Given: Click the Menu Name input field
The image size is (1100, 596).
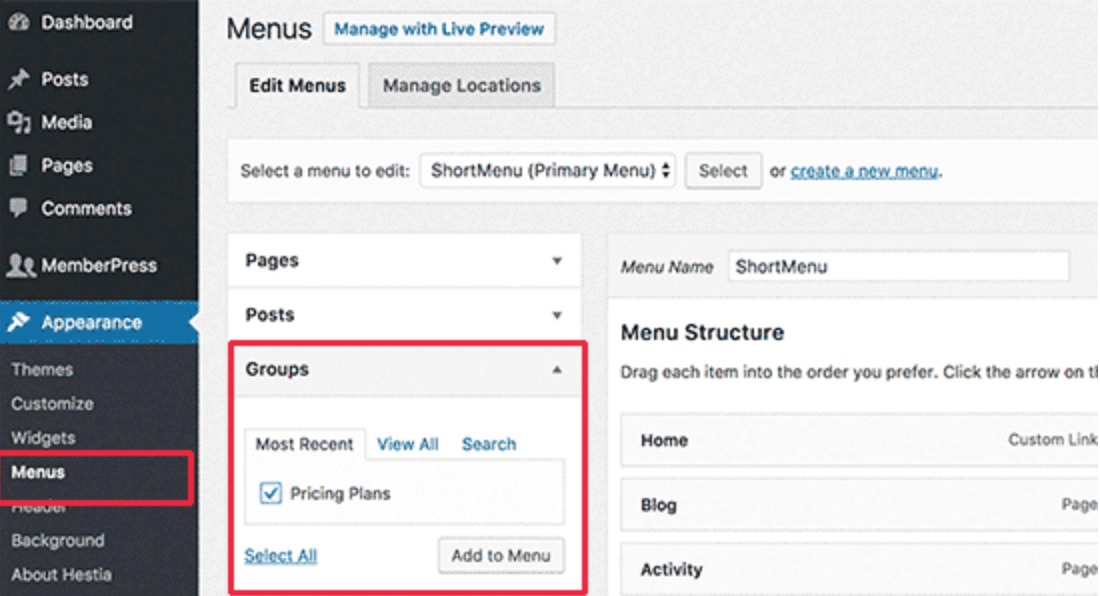Looking at the screenshot, I should [x=898, y=267].
